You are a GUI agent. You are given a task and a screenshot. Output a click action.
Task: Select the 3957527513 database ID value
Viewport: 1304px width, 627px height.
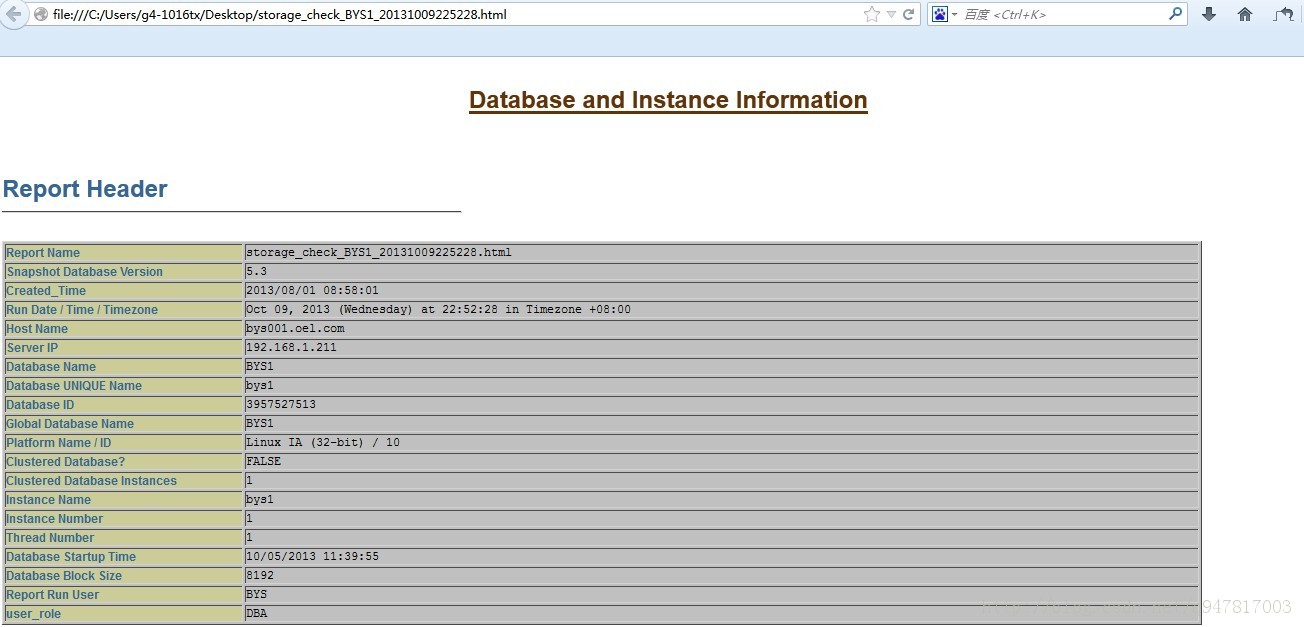pyautogui.click(x=281, y=405)
